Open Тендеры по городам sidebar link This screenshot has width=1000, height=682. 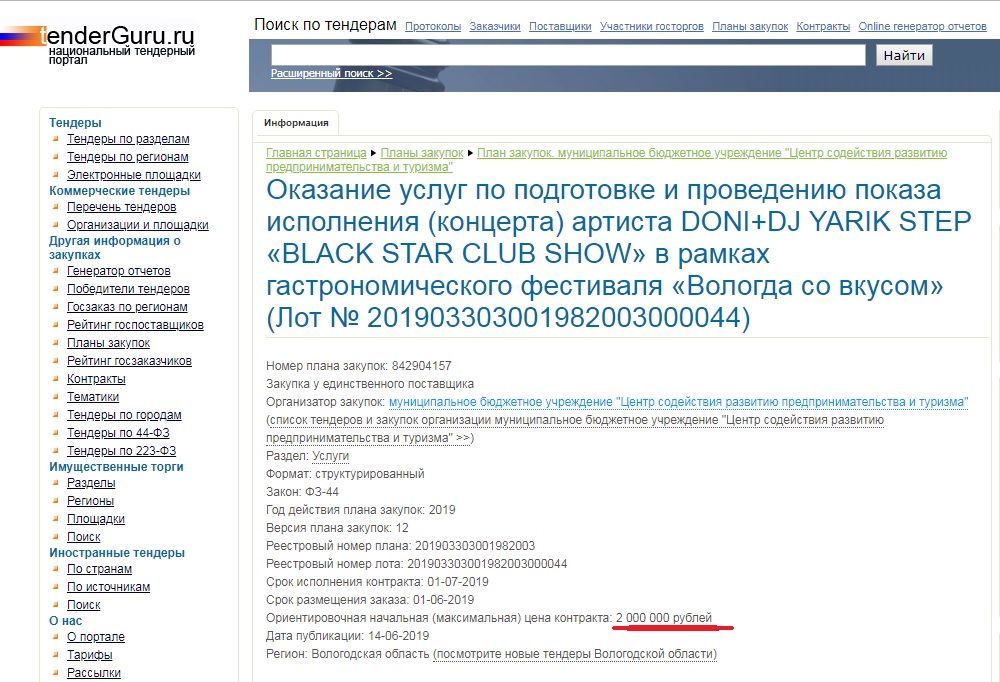(x=124, y=414)
